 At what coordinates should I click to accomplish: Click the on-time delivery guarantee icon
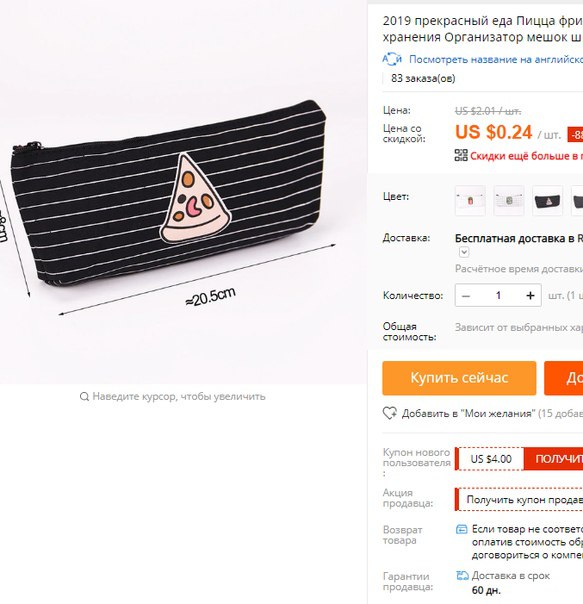coord(462,575)
